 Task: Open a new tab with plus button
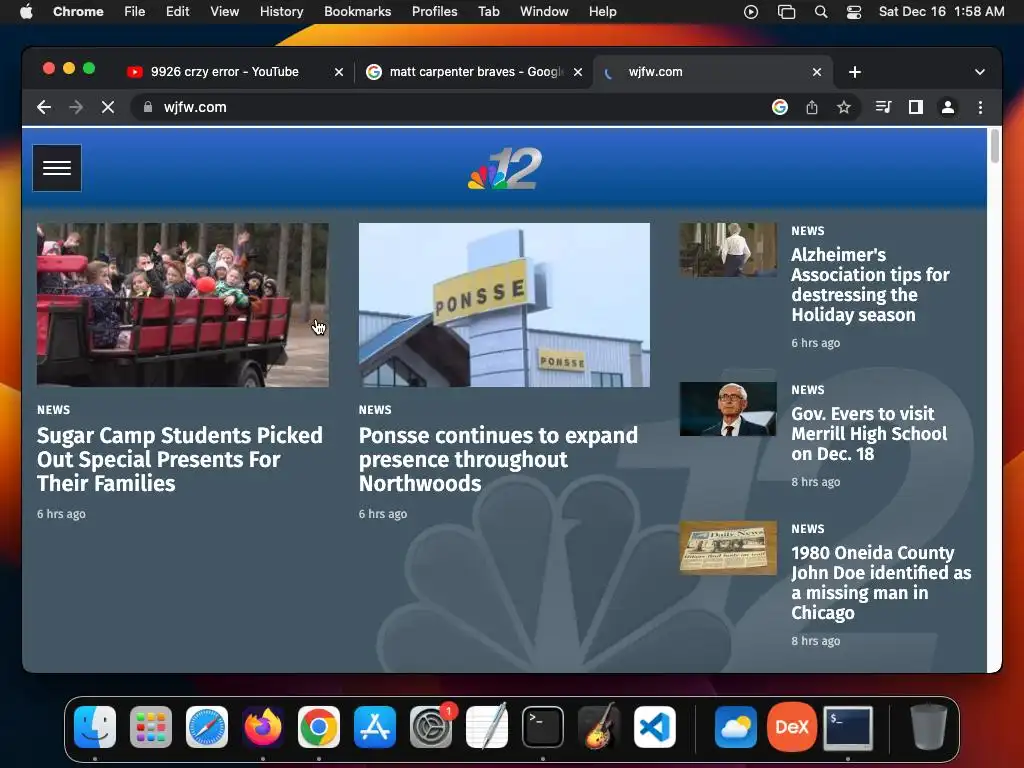(855, 72)
